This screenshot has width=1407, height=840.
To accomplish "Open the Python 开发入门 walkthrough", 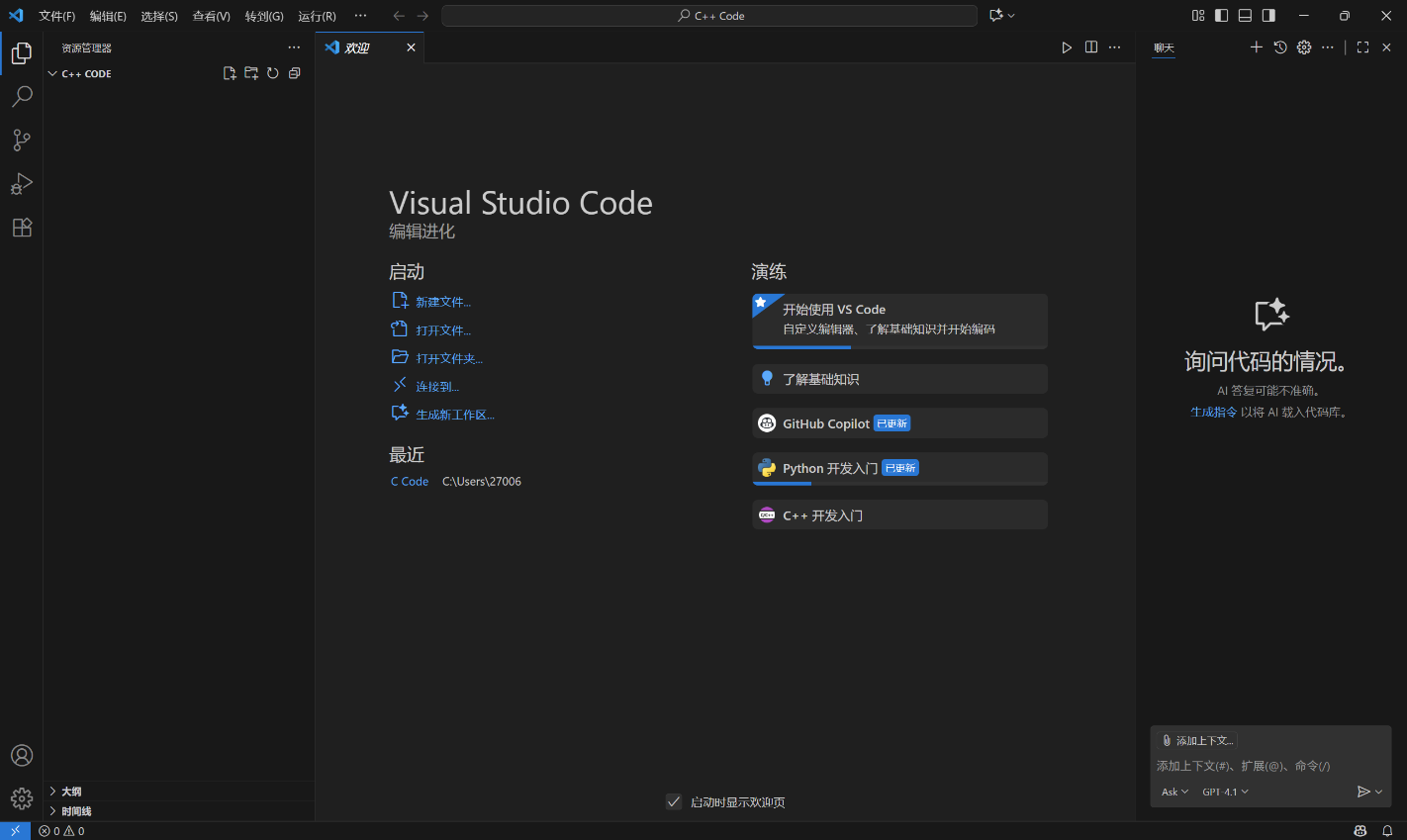I will coord(899,468).
